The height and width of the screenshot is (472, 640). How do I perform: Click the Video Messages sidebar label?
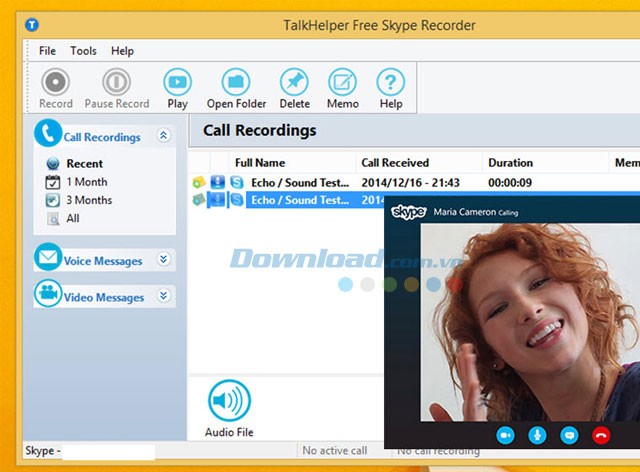(104, 298)
